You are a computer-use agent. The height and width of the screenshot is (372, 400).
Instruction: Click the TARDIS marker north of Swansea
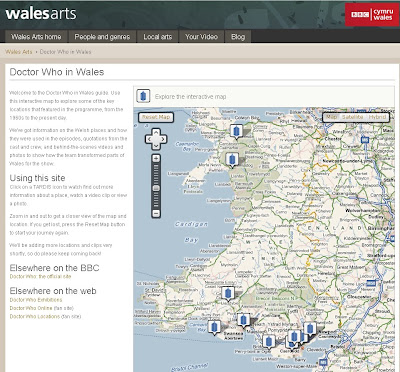pos(243,320)
